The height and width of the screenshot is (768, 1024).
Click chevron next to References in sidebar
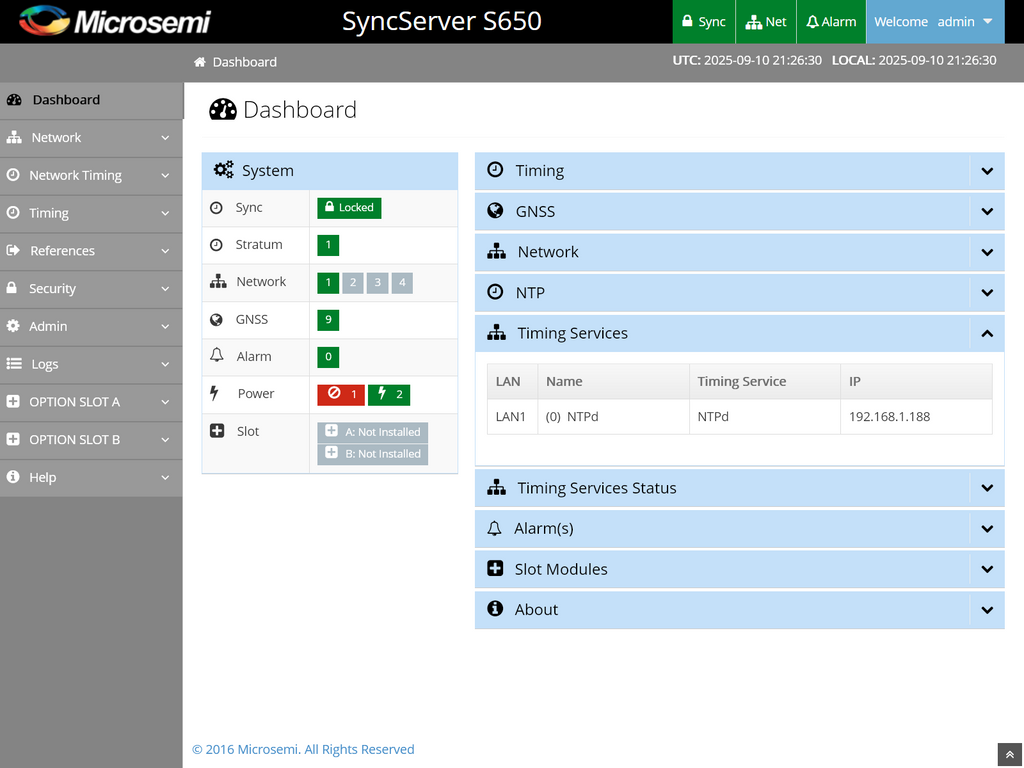[165, 251]
